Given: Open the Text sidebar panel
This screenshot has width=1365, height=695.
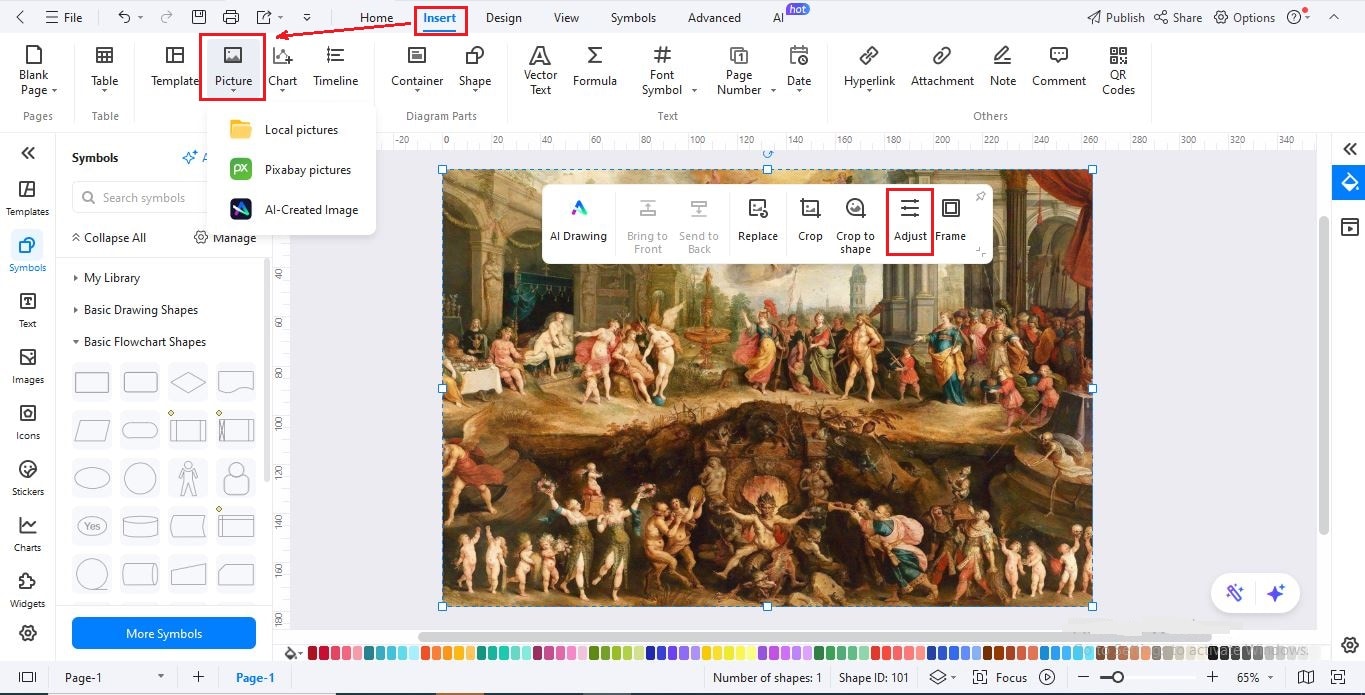Looking at the screenshot, I should (28, 310).
